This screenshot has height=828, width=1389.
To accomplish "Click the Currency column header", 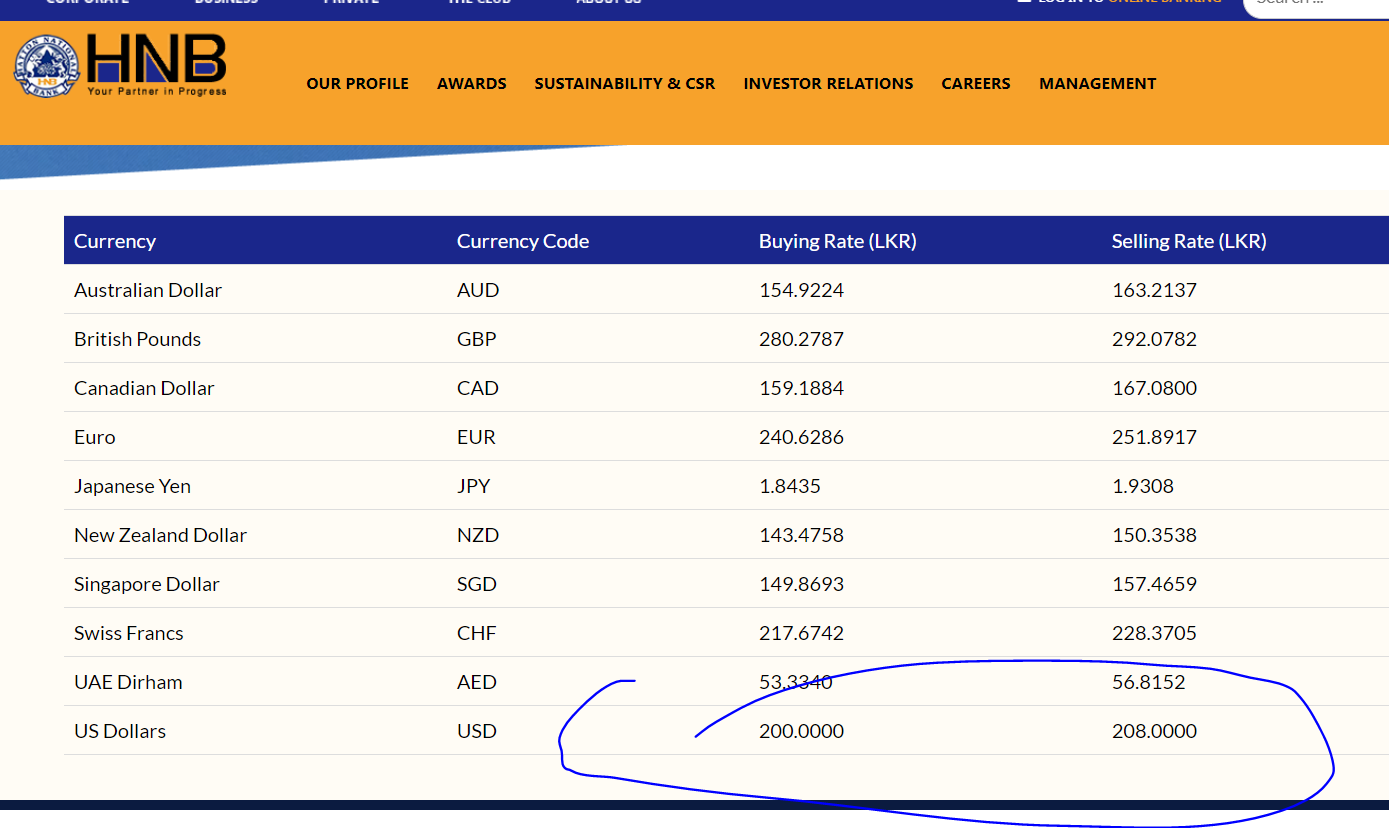I will click(115, 241).
